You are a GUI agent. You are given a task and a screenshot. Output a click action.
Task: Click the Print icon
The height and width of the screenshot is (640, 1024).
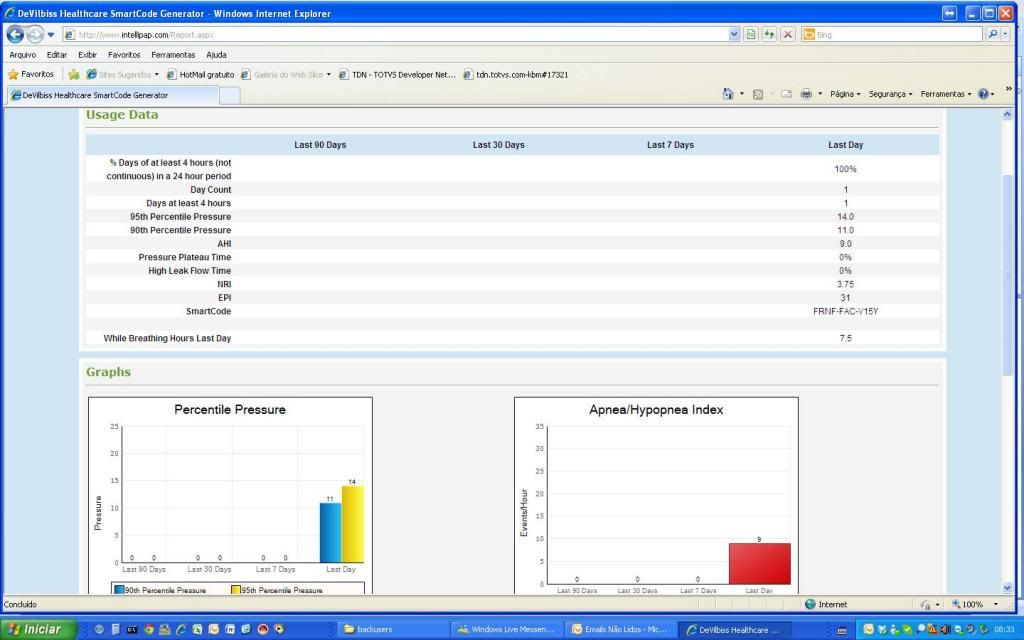coord(806,94)
